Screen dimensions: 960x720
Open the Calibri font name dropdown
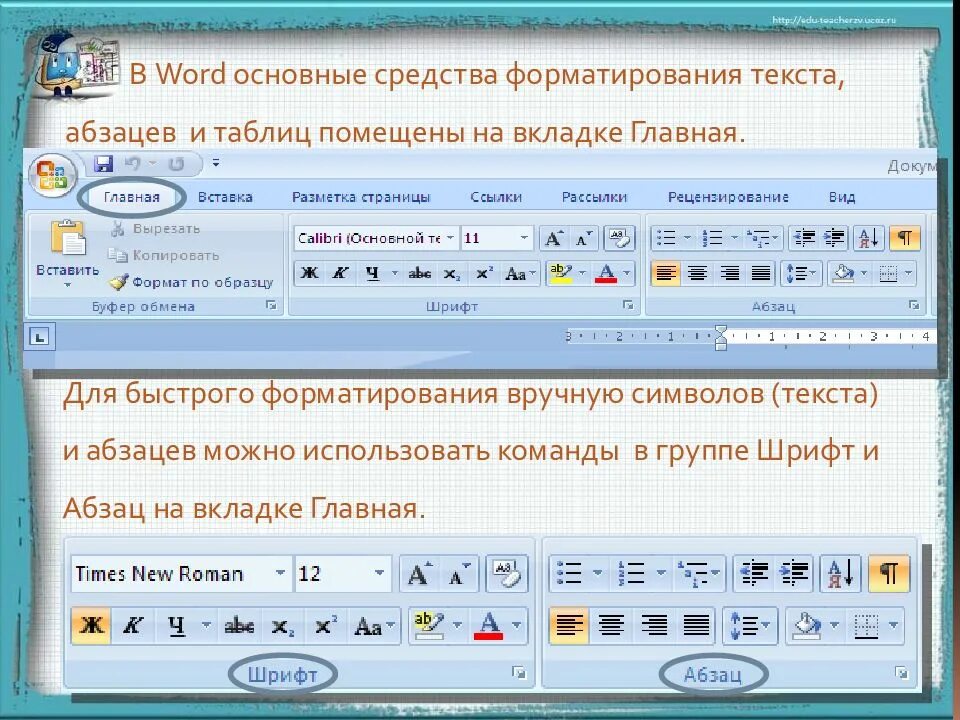[450, 238]
